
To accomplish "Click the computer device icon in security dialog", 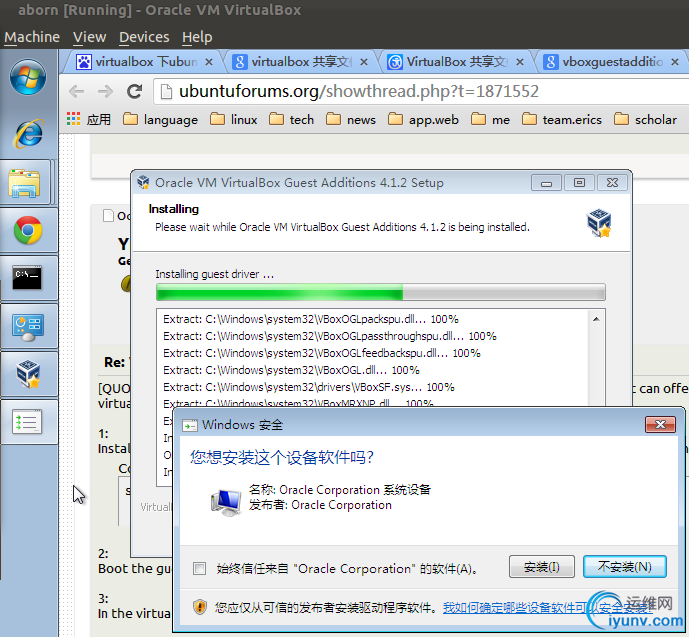I will tap(226, 503).
